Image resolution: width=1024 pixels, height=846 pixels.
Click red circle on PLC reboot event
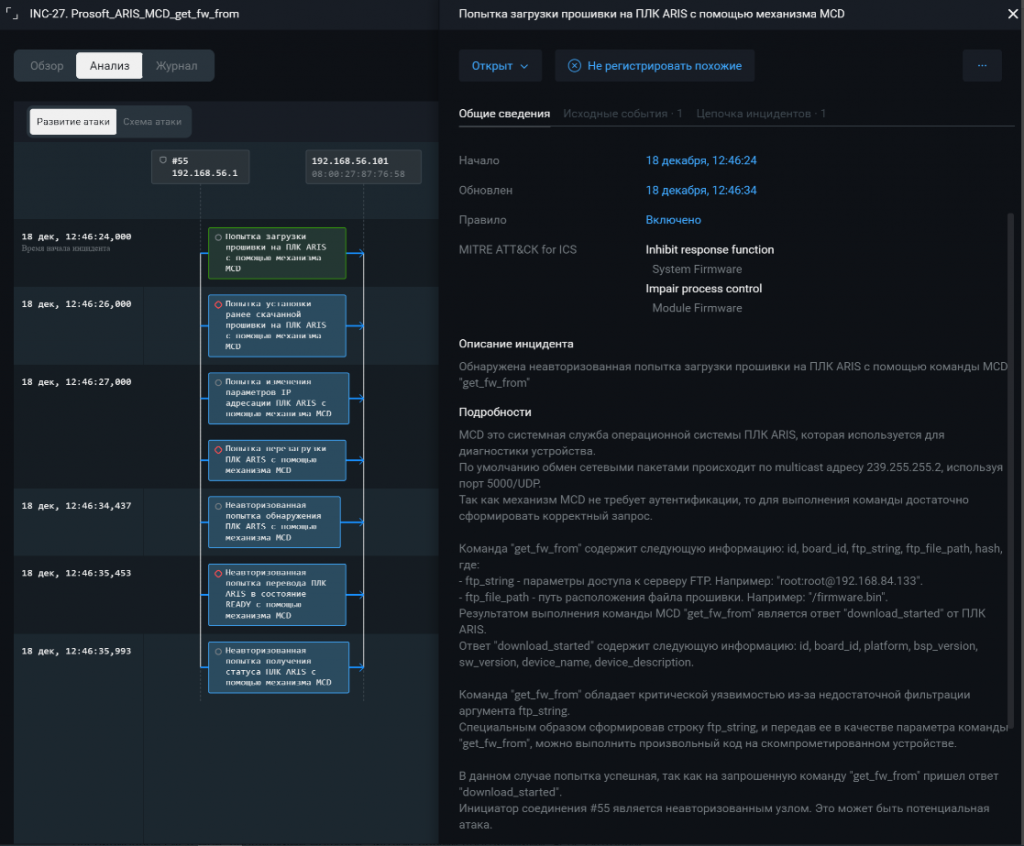[218, 449]
